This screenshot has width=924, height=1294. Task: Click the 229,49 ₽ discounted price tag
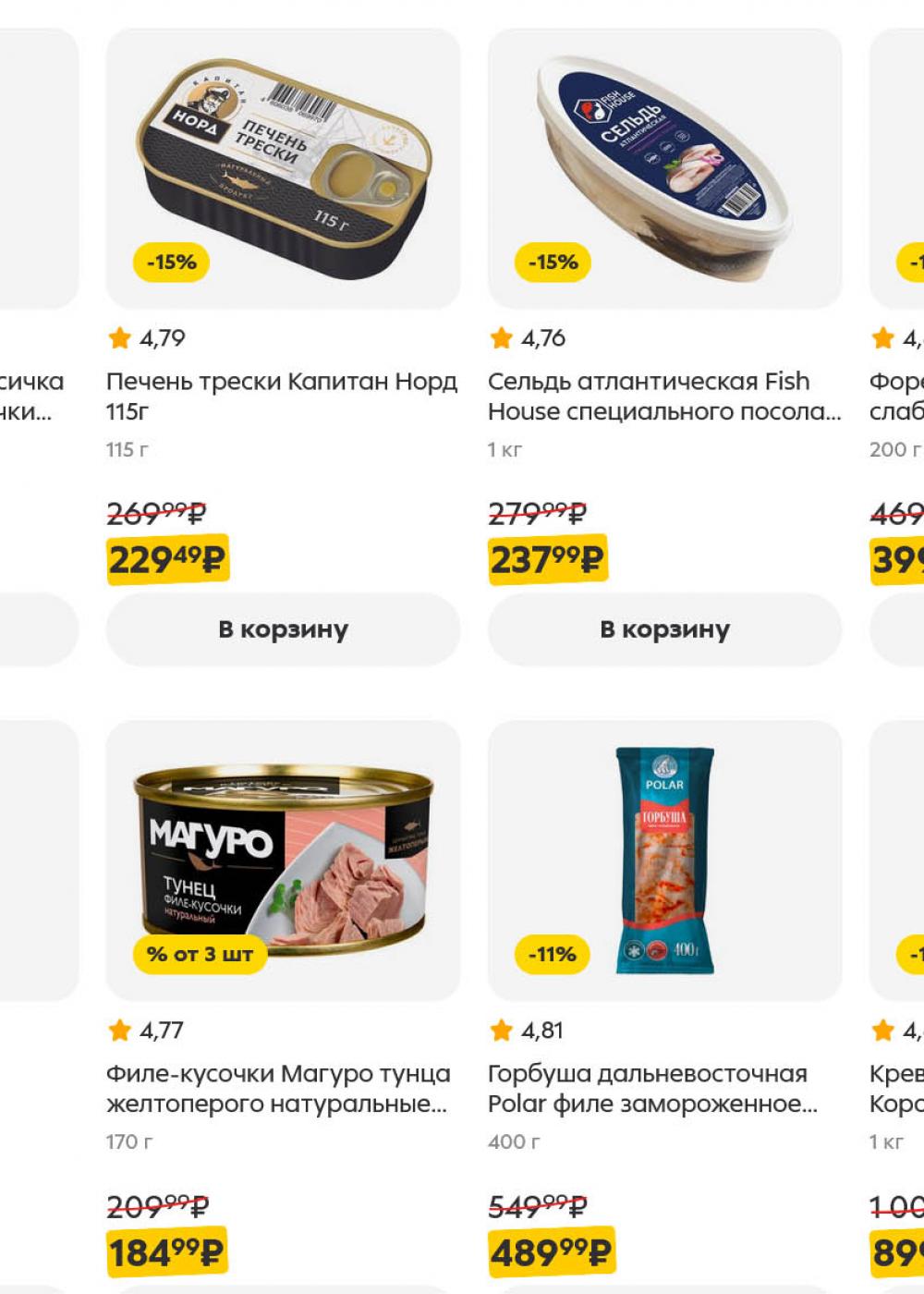tap(167, 559)
